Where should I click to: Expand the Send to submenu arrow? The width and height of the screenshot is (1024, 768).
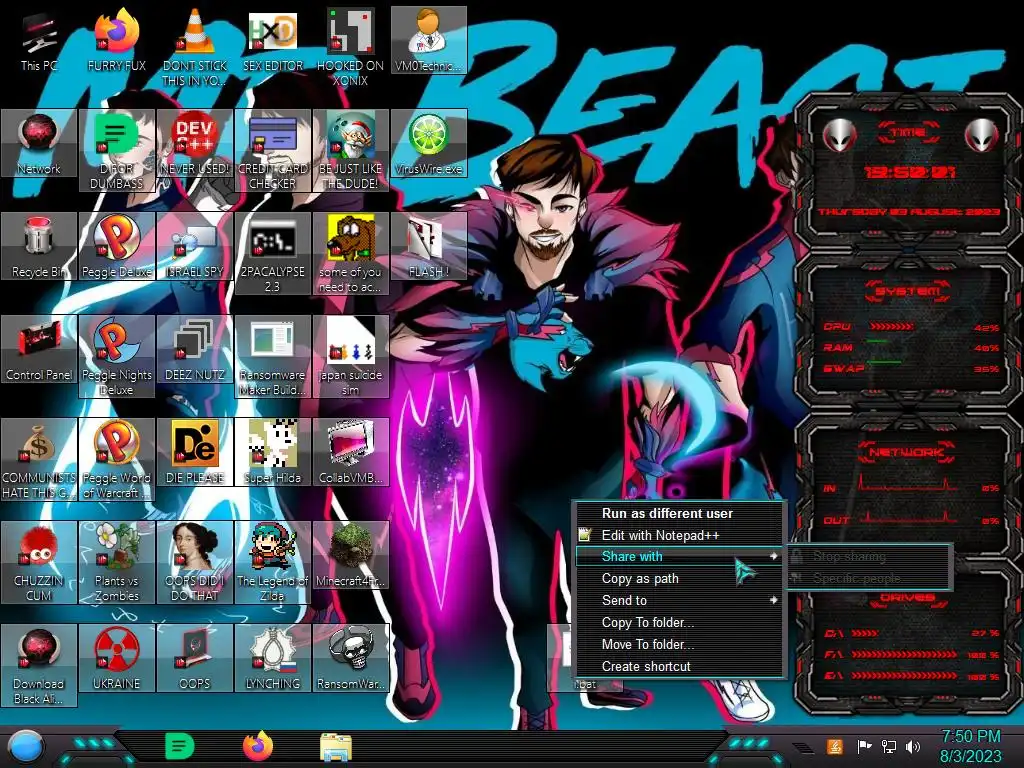(x=774, y=600)
